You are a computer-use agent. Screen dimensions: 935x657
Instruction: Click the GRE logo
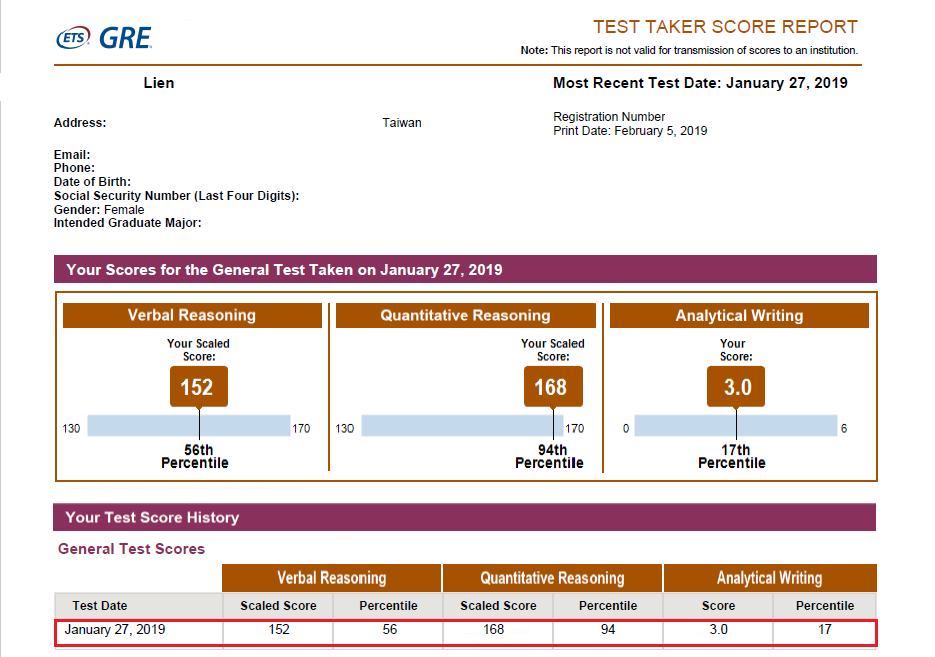[125, 38]
